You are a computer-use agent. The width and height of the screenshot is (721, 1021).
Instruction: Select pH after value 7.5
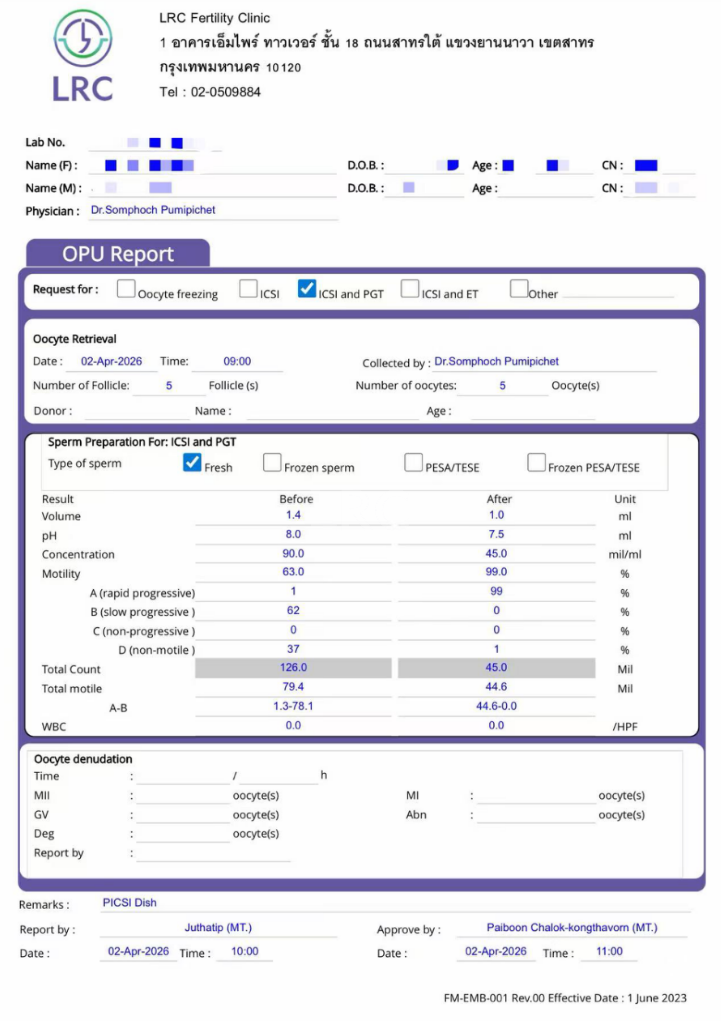[496, 535]
